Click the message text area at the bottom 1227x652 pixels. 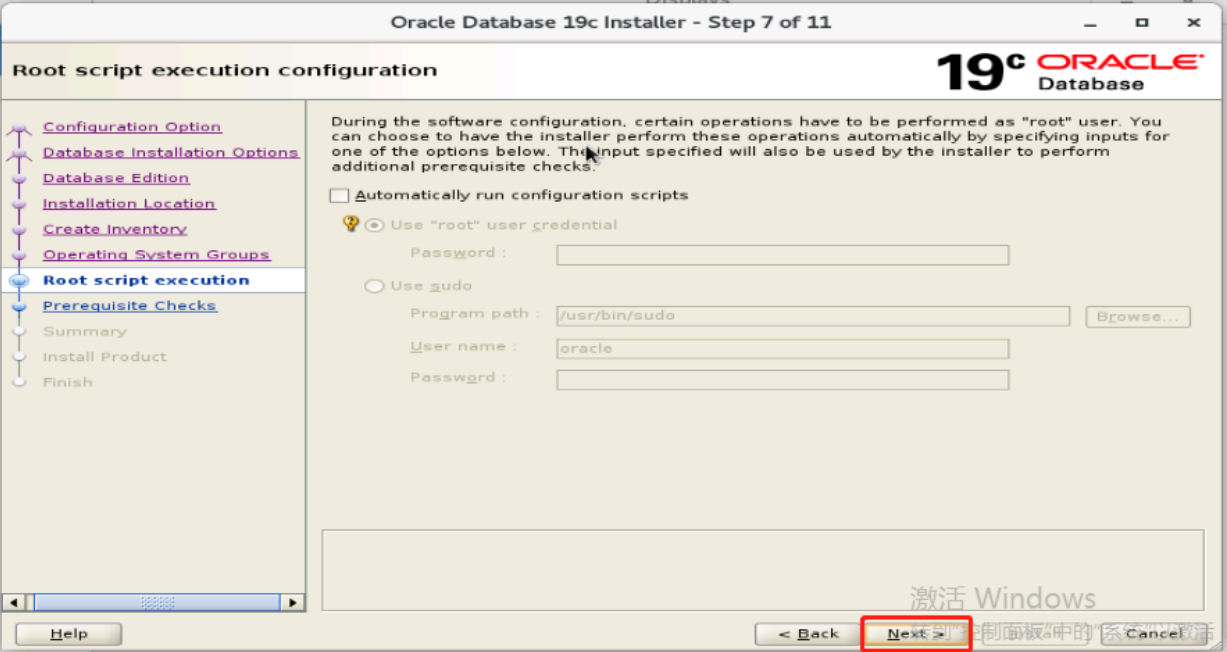click(x=762, y=569)
